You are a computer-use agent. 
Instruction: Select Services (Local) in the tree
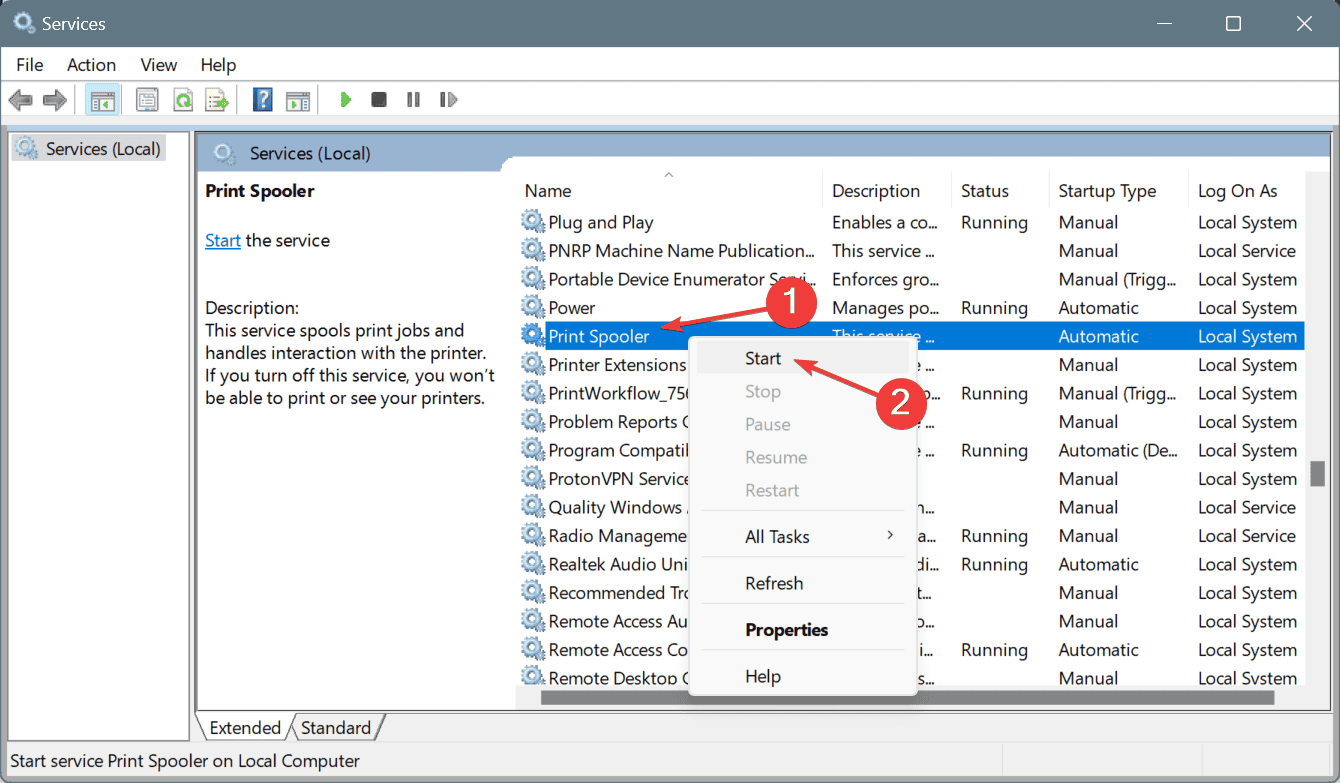pos(103,149)
